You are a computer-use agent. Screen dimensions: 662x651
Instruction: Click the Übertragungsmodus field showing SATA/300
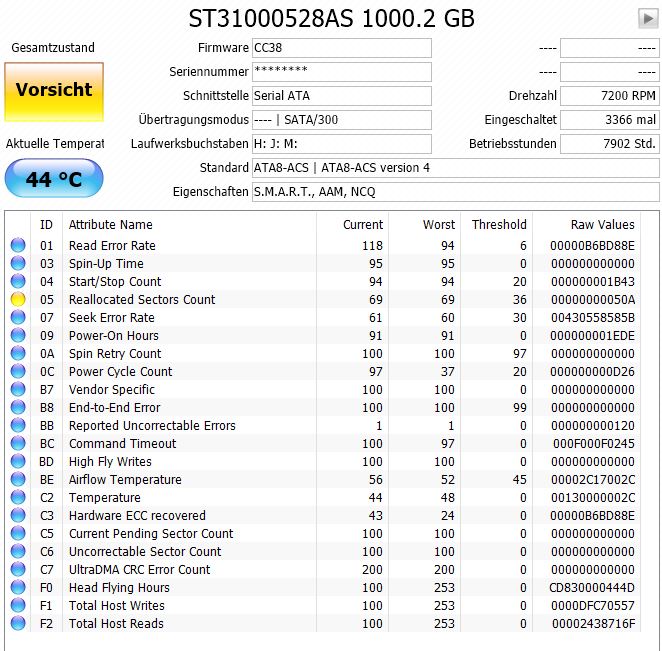coord(342,120)
